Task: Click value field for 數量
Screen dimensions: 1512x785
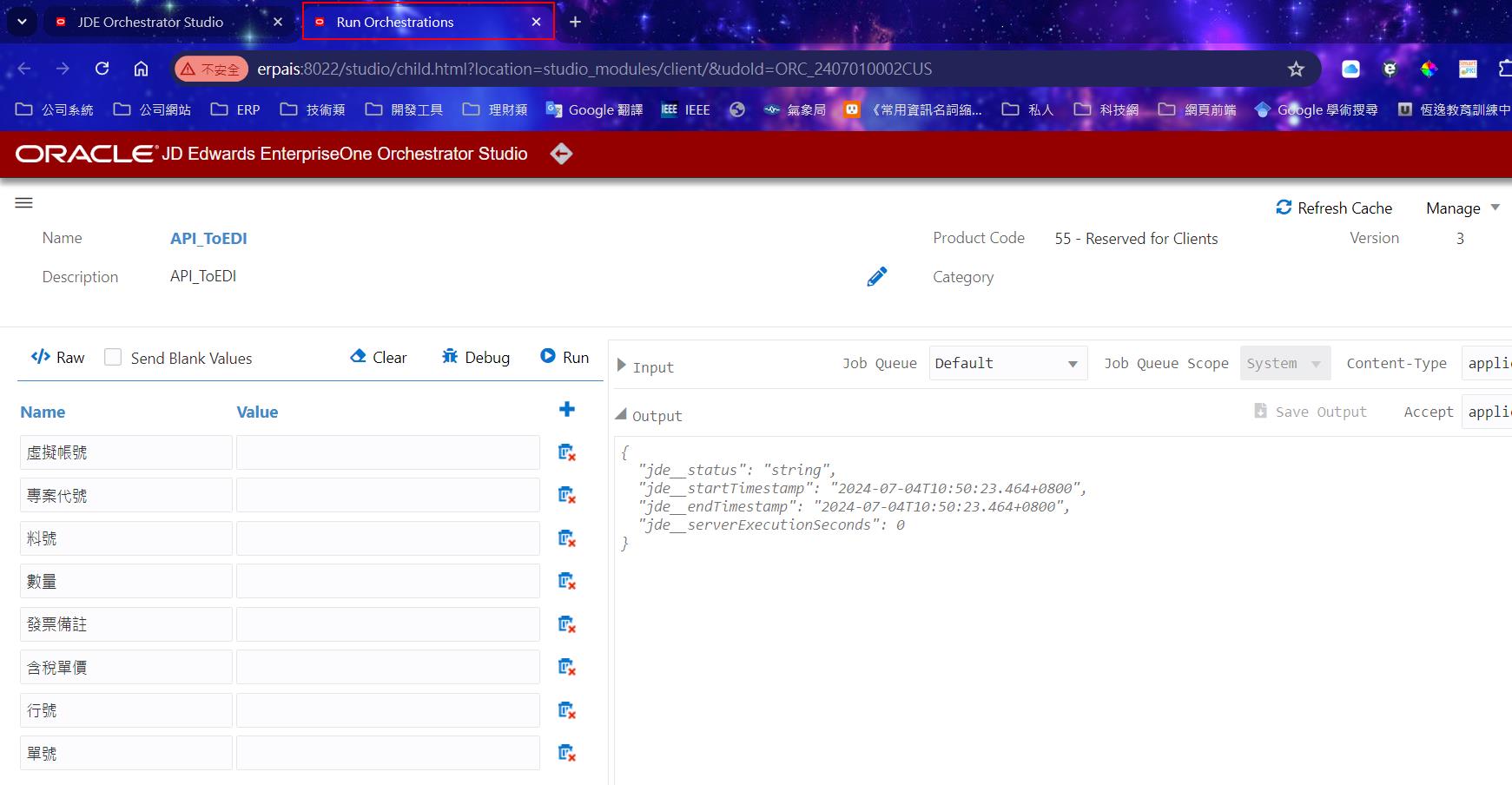Action: (387, 581)
